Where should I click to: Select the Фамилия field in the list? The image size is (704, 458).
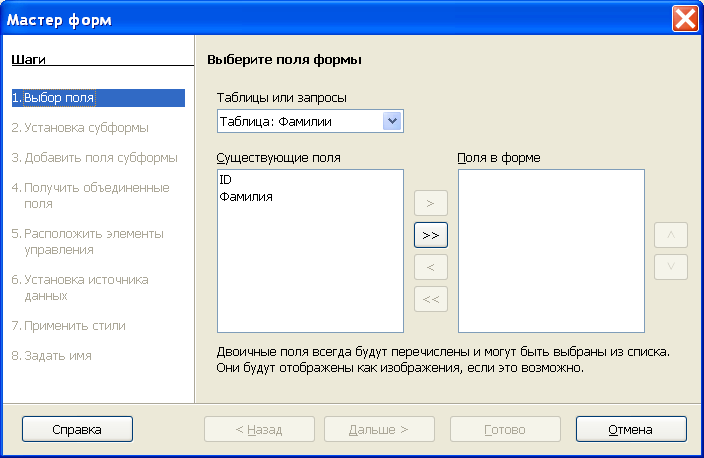point(246,197)
